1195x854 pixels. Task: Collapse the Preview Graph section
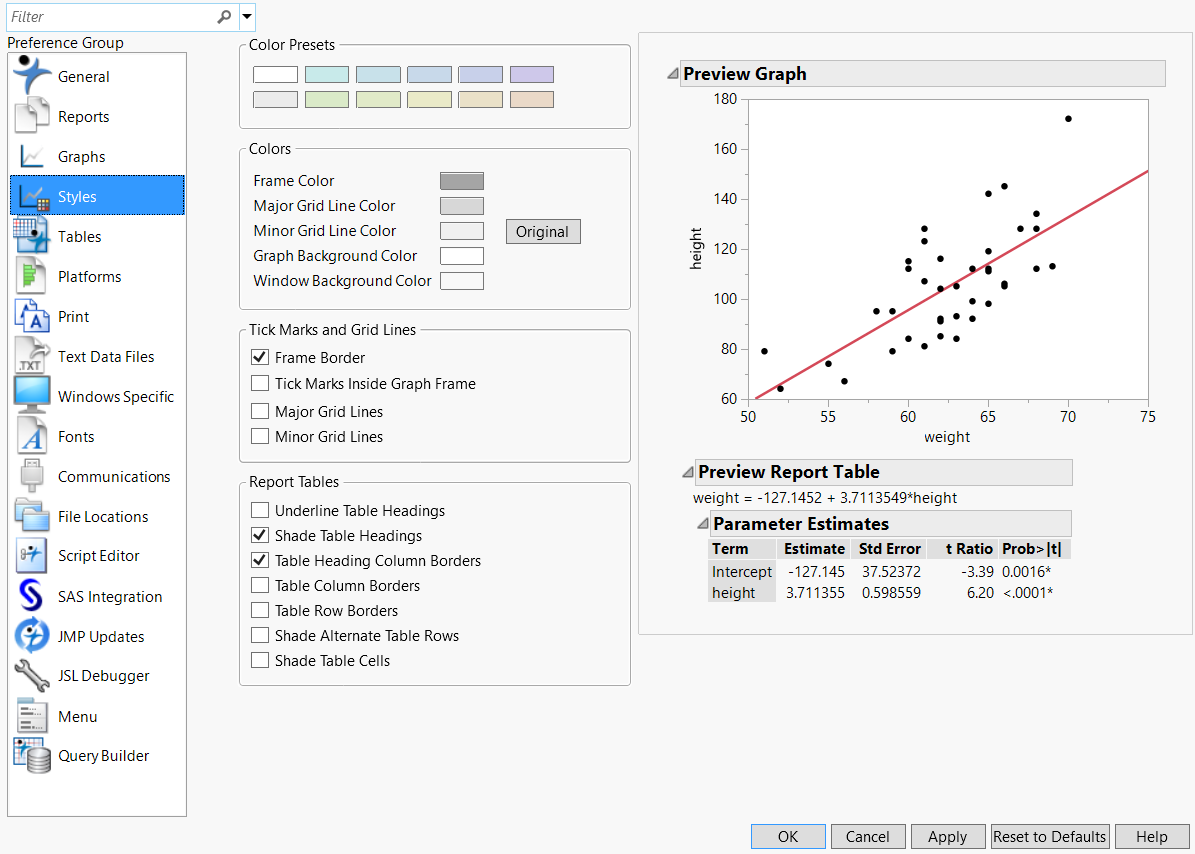click(672, 73)
